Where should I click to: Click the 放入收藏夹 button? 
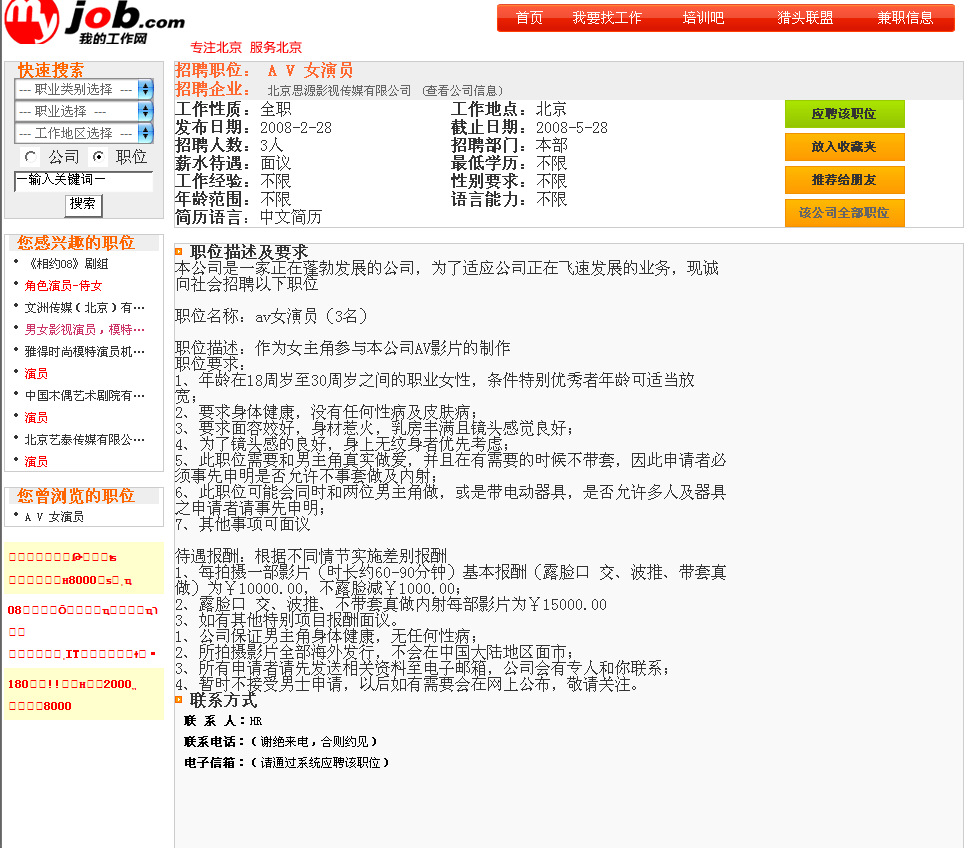(x=844, y=147)
